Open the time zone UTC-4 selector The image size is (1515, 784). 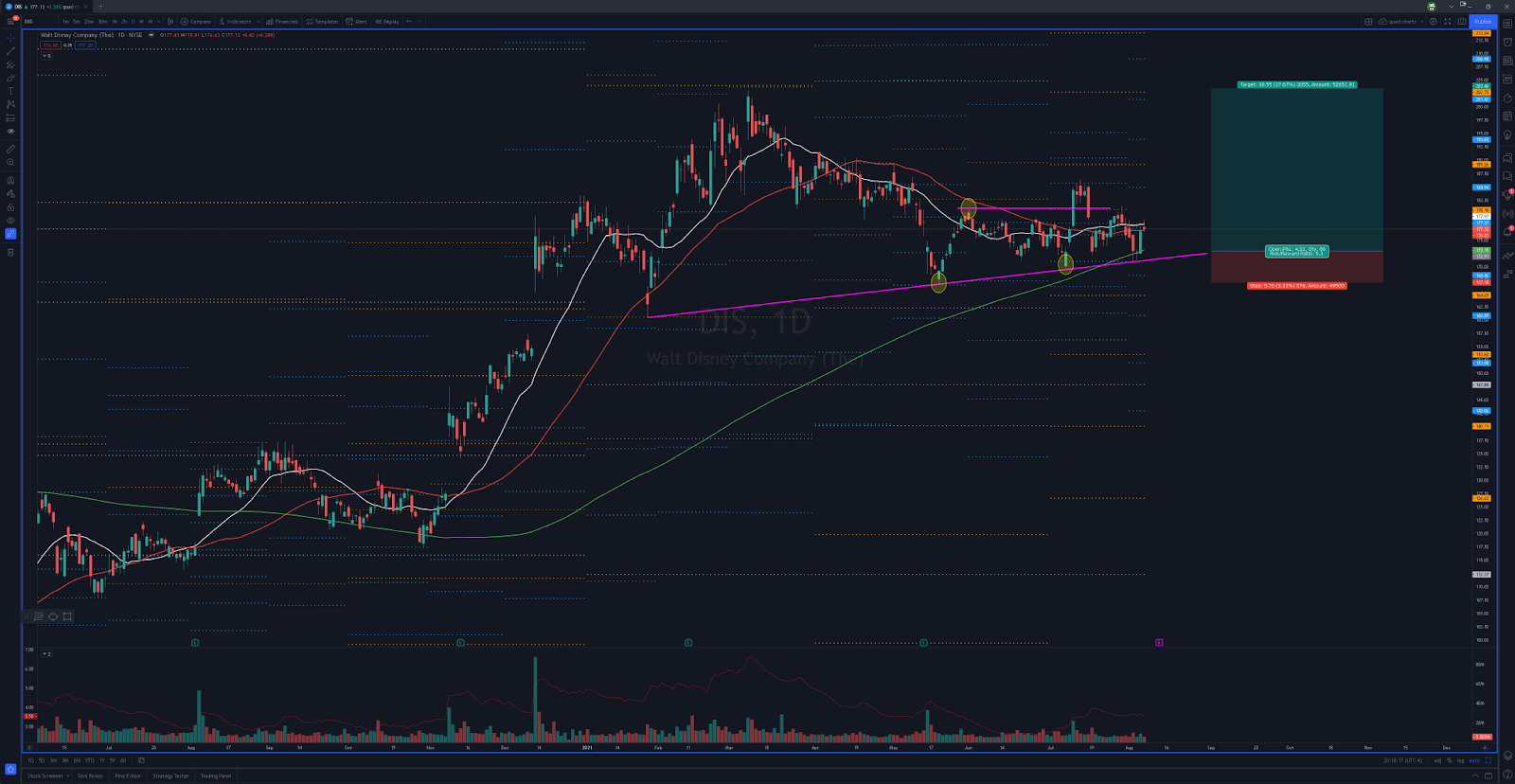[1403, 760]
